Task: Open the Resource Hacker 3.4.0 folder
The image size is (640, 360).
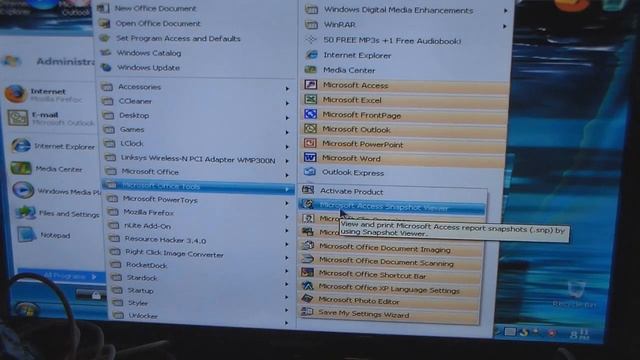Action: coord(200,240)
